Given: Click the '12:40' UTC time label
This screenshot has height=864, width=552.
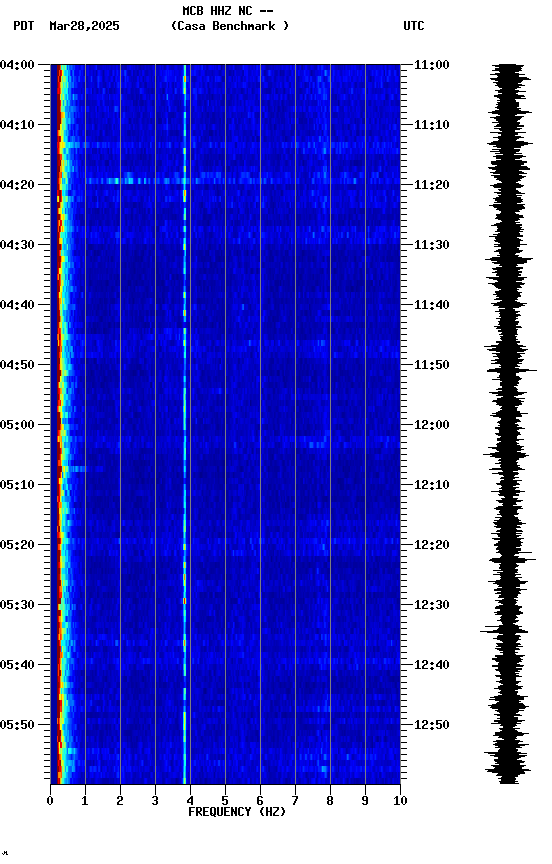Looking at the screenshot, I should [x=432, y=665].
